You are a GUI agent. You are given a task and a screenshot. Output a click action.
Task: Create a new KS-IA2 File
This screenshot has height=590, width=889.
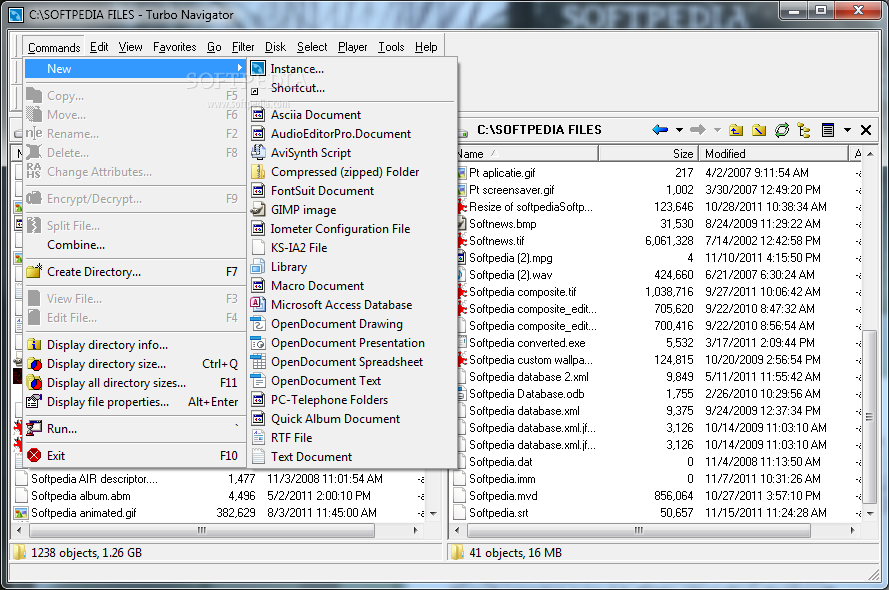(x=352, y=248)
